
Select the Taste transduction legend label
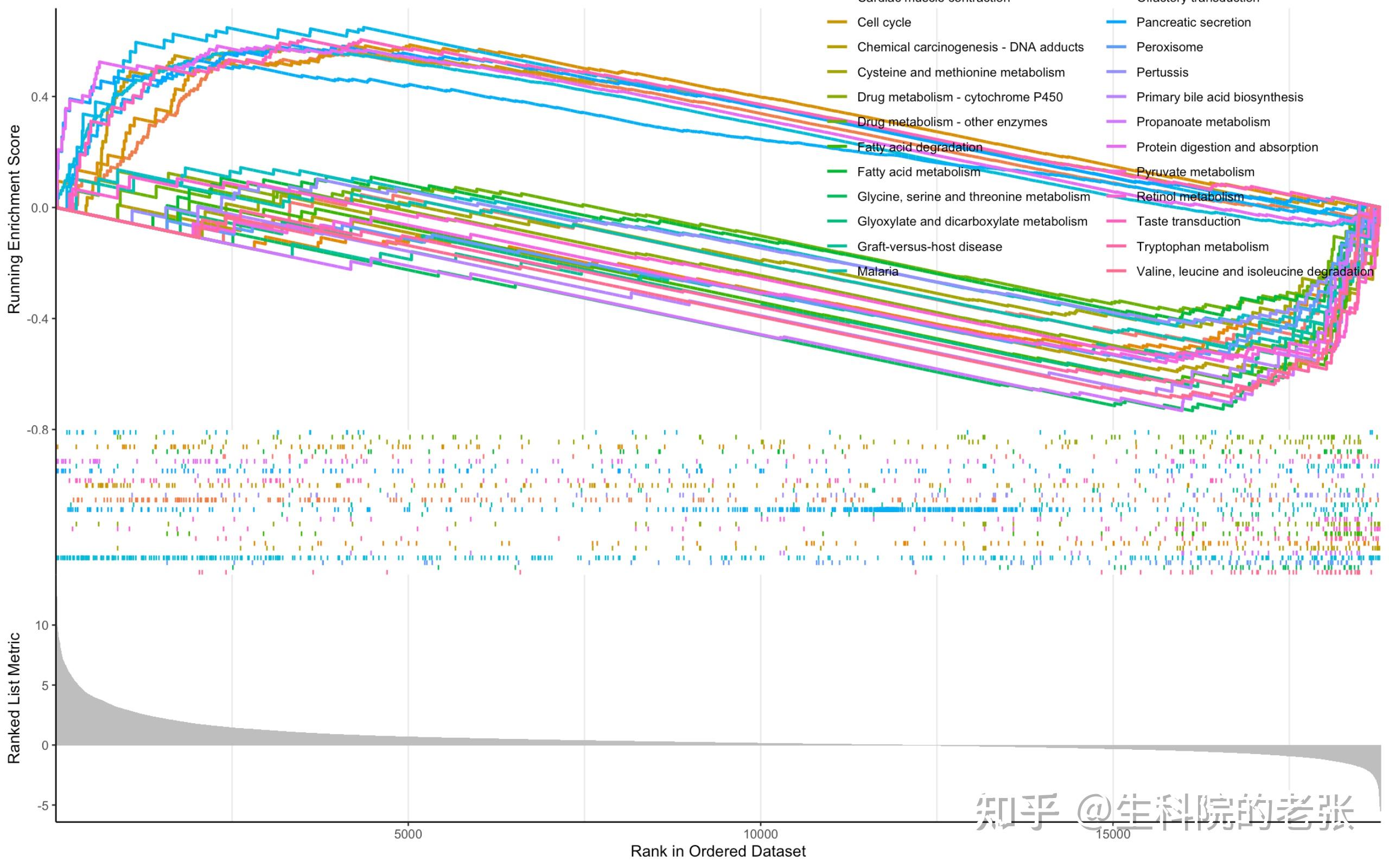tap(1188, 221)
